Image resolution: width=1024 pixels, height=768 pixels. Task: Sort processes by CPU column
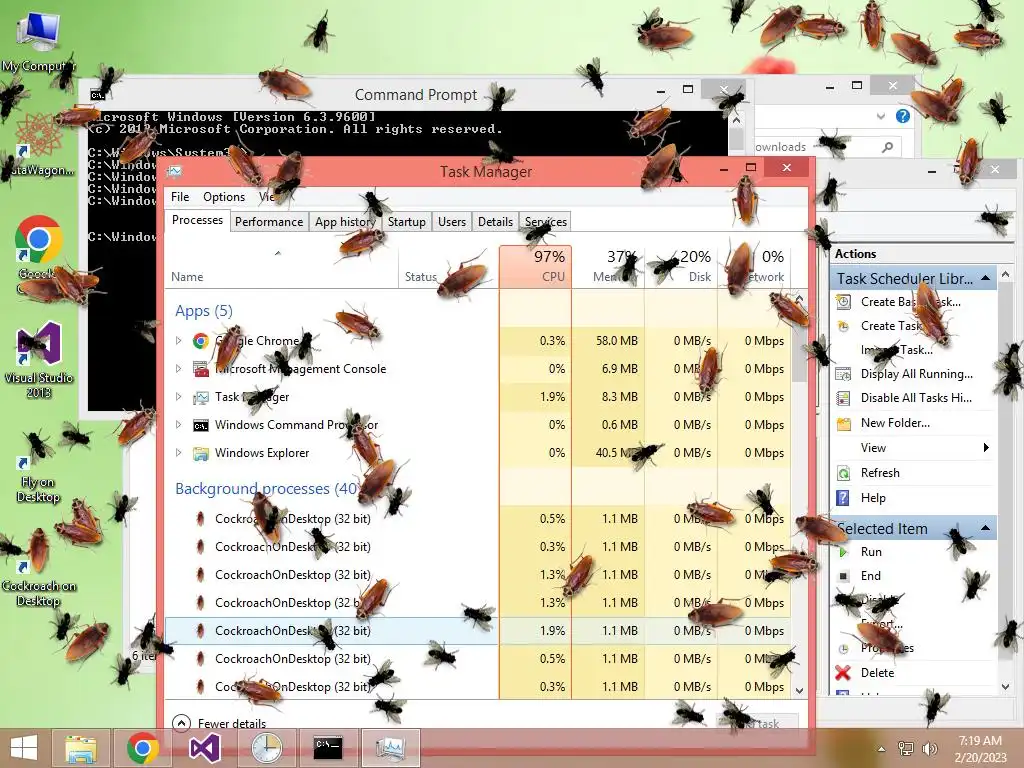click(x=536, y=266)
